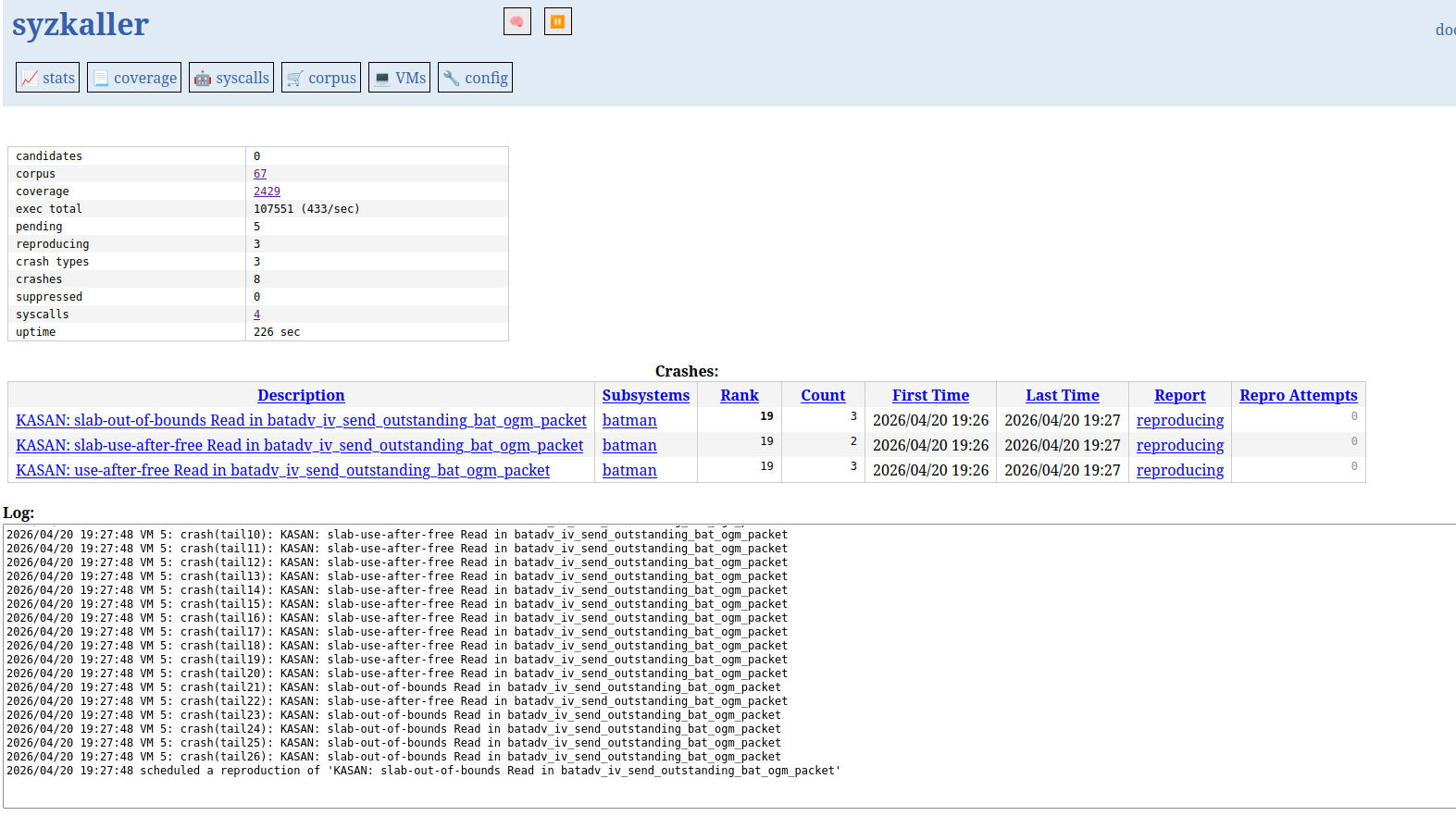
Task: Click the 'pending' stat label
Action: tap(39, 227)
